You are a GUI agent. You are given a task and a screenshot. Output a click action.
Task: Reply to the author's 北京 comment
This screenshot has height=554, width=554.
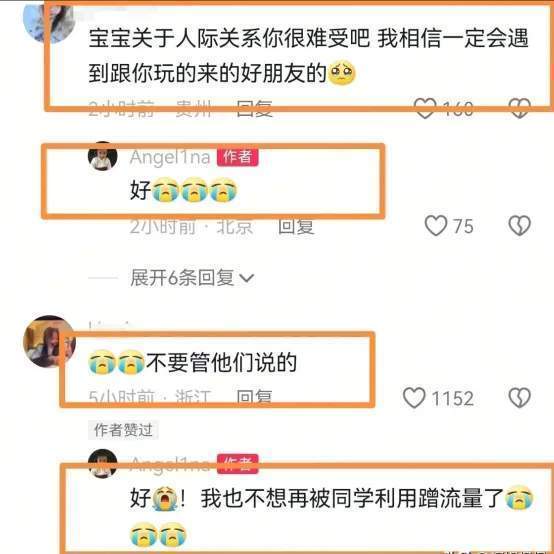coord(296,226)
